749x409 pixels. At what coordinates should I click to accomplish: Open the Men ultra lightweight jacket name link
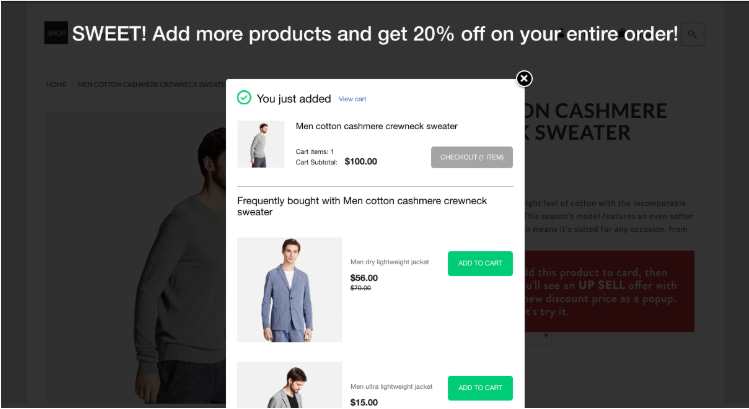click(x=391, y=387)
